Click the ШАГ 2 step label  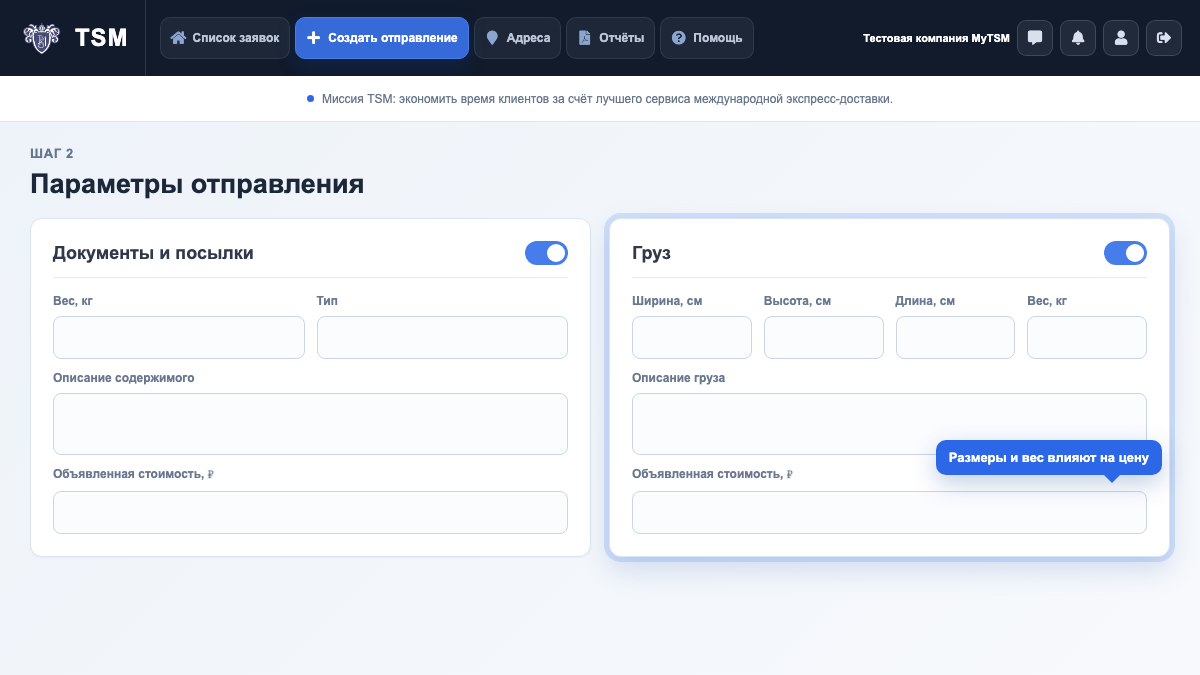click(x=52, y=153)
